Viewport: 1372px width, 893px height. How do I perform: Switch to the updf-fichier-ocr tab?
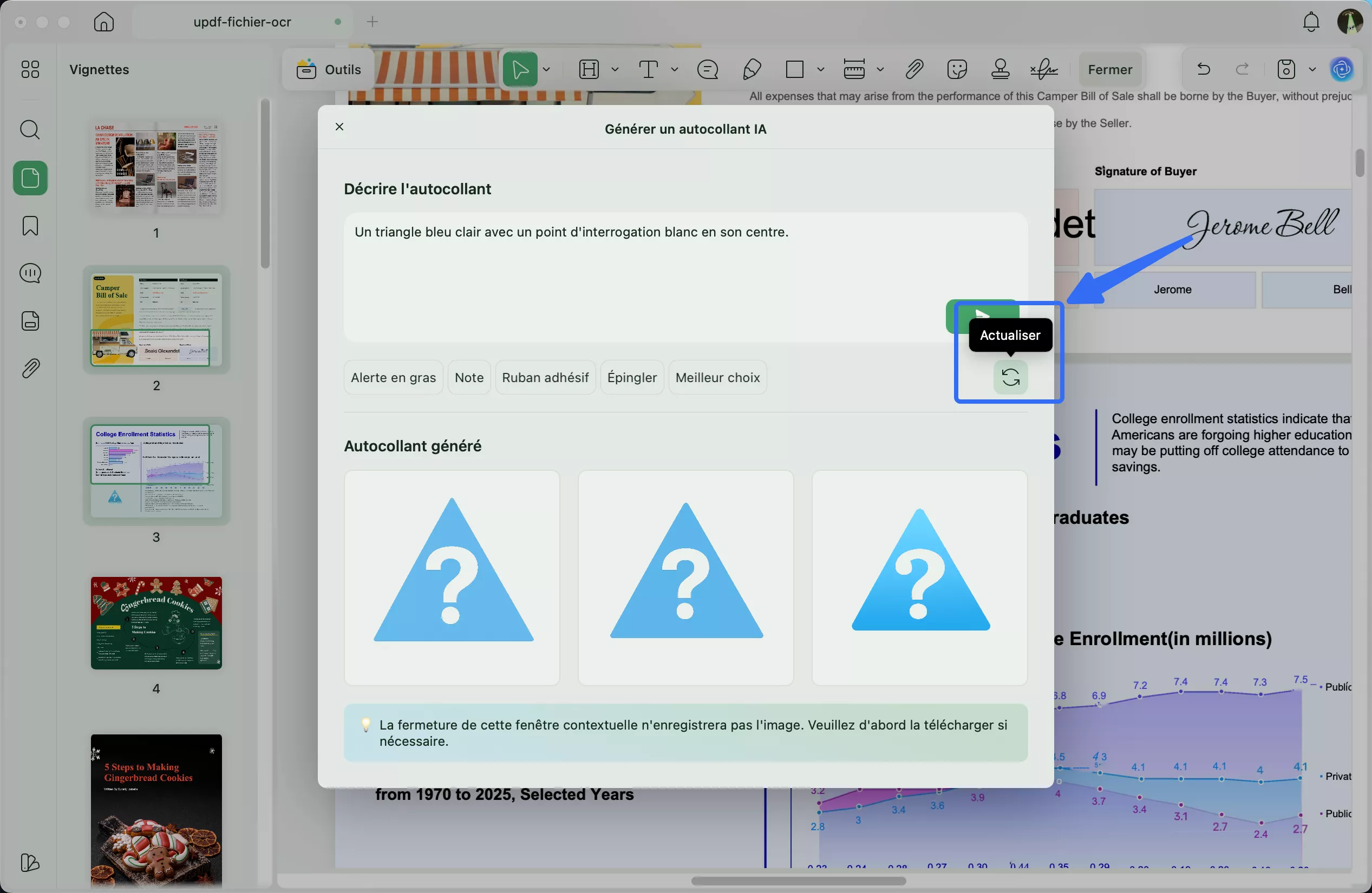click(242, 22)
